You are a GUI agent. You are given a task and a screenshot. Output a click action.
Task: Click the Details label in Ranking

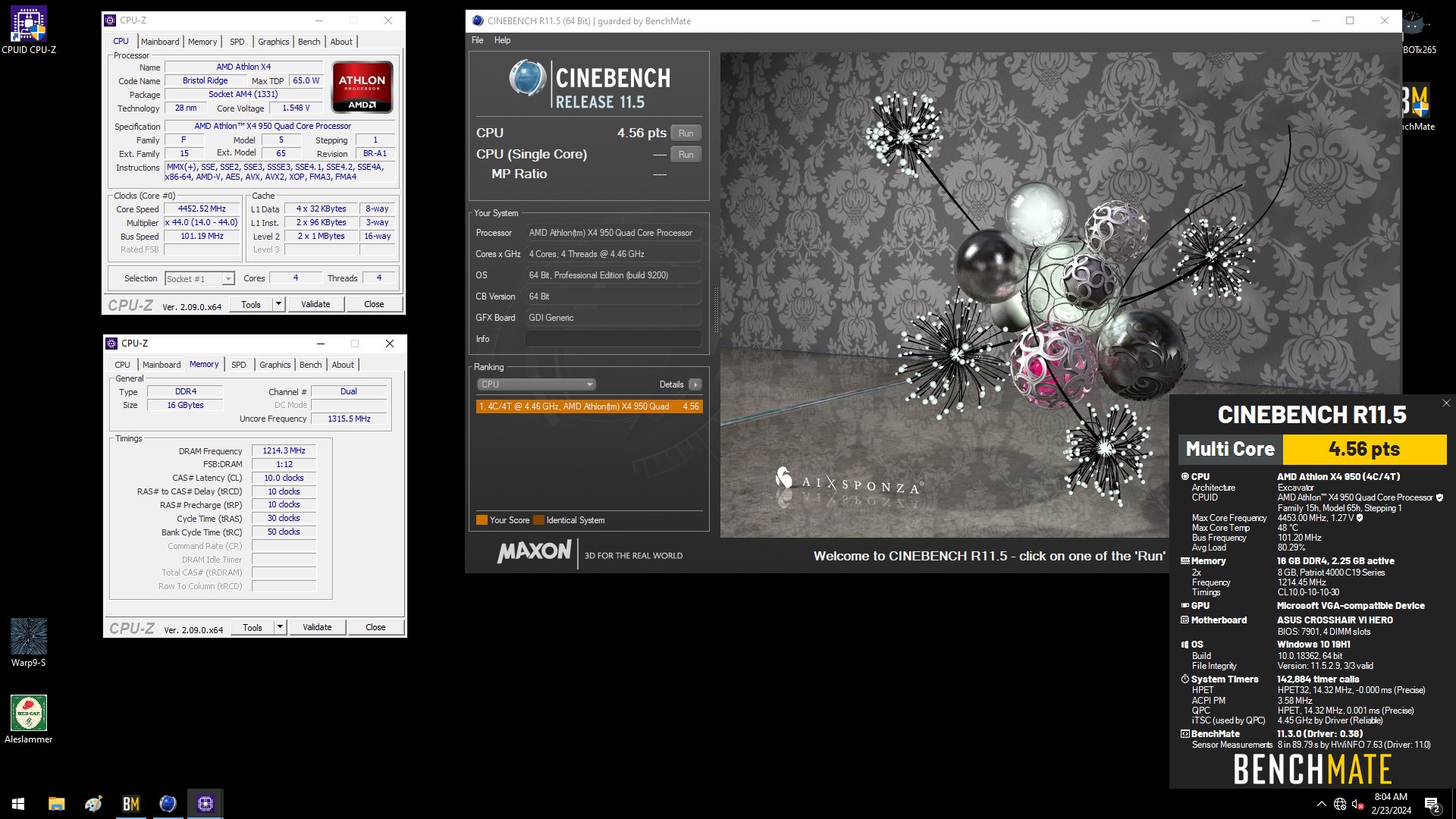click(671, 384)
